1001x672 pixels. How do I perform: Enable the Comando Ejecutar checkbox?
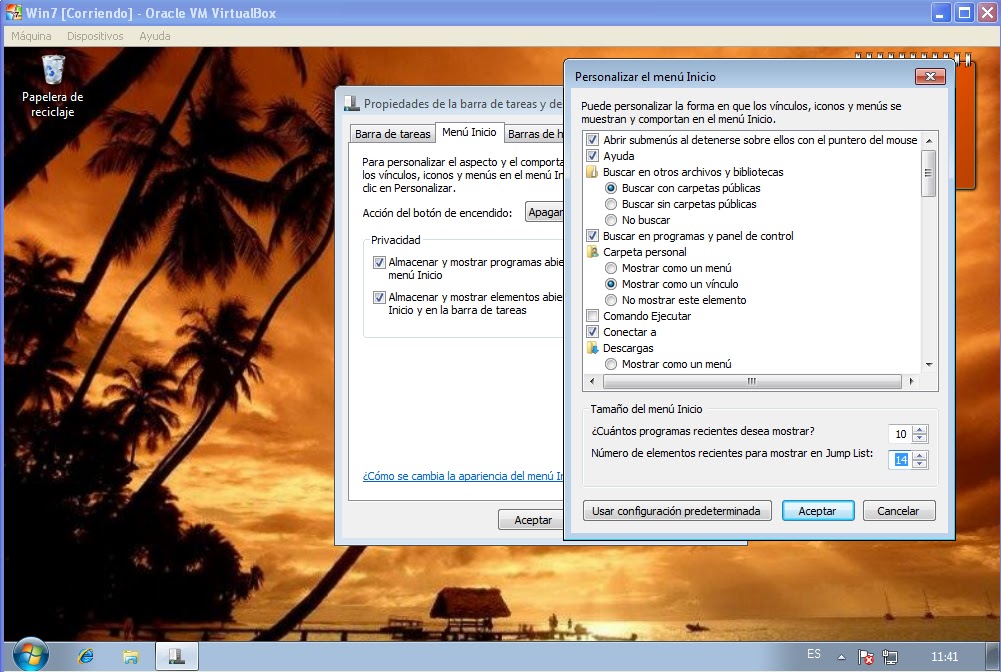click(592, 316)
